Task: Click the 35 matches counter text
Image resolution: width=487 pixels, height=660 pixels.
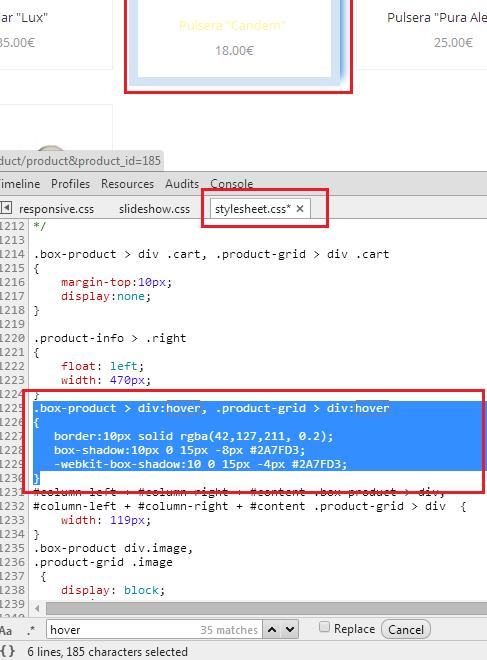Action: click(x=229, y=630)
